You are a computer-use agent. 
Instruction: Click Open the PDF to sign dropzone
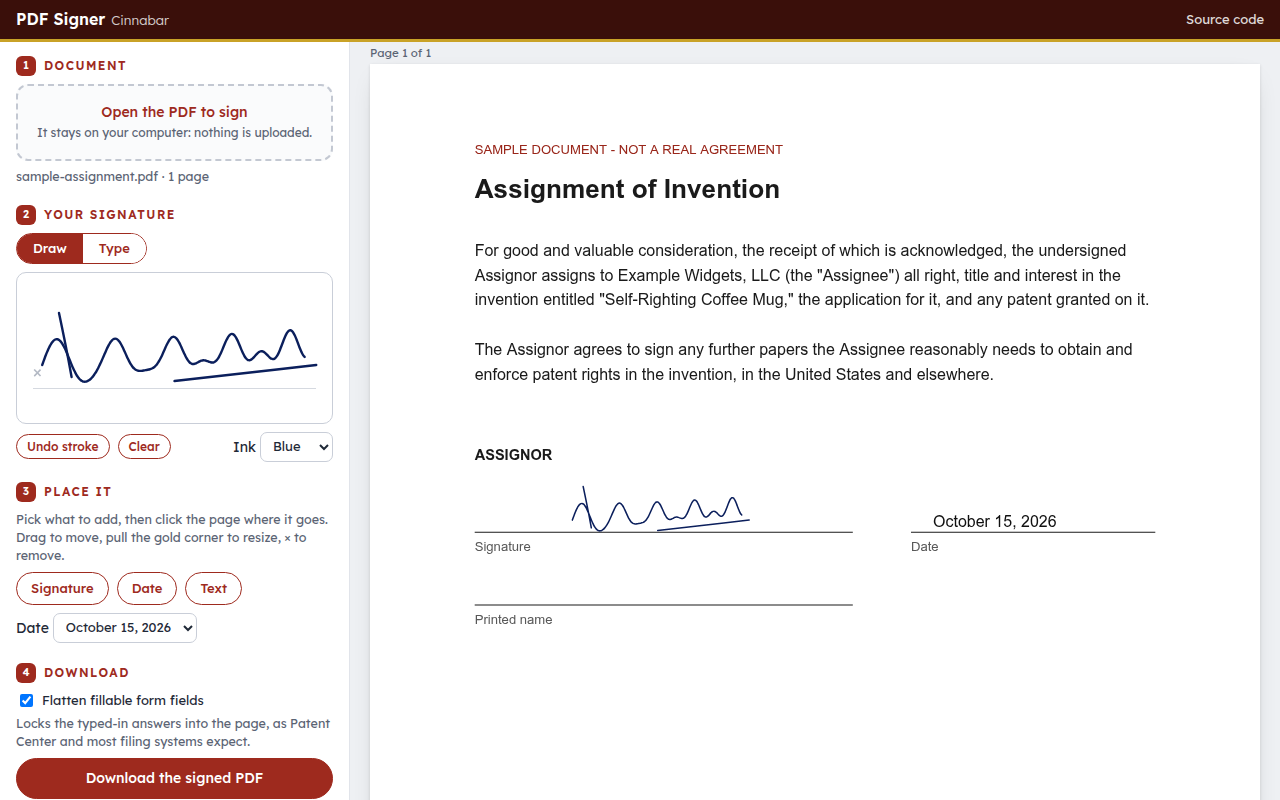(x=174, y=122)
